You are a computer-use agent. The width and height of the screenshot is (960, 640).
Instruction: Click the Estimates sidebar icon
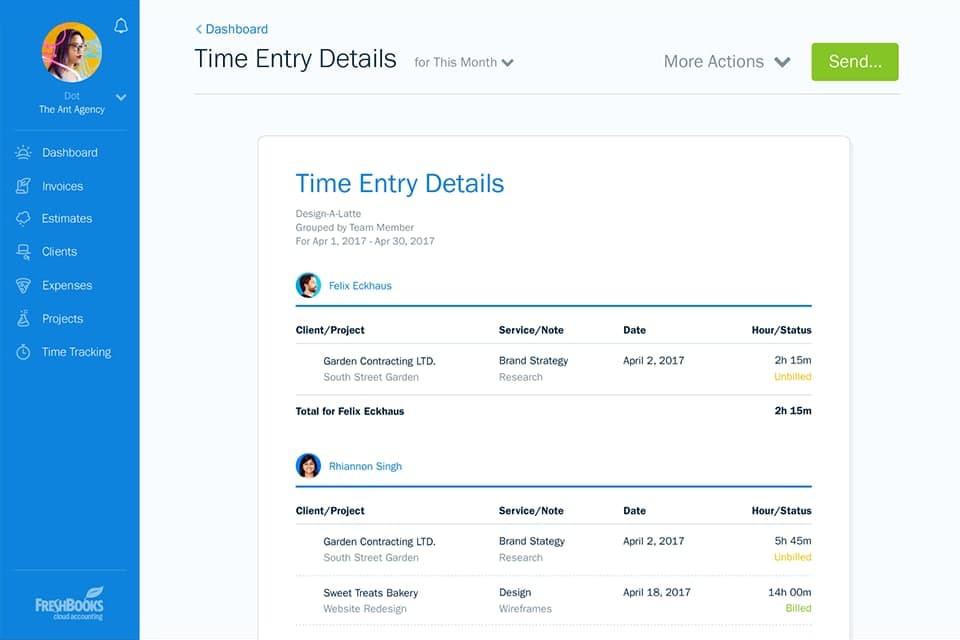23,219
